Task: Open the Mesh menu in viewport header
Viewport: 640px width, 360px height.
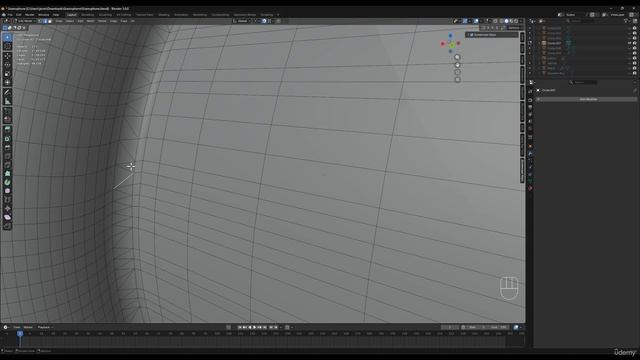Action: tap(90, 21)
